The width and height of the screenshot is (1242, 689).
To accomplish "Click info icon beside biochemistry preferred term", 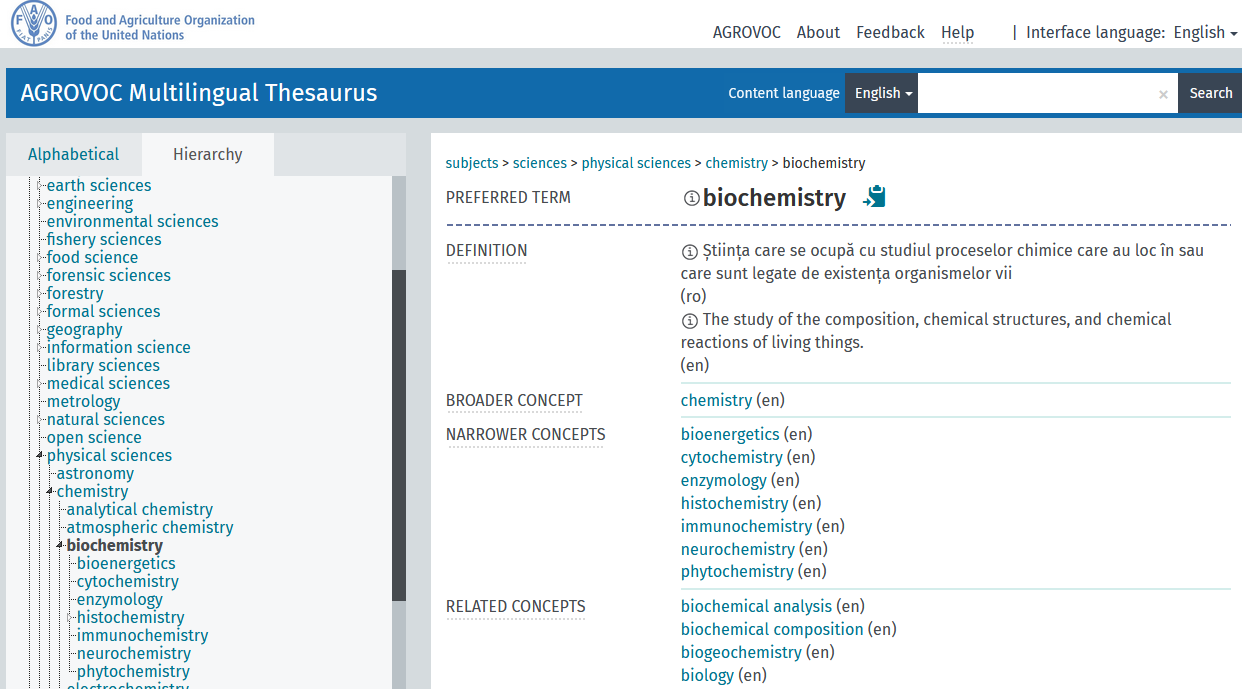I will tap(691, 198).
